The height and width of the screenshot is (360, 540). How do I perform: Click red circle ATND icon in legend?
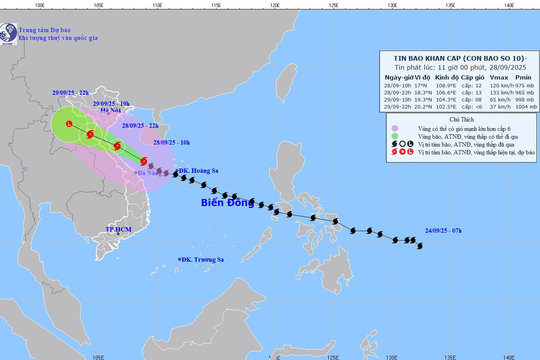[402, 152]
